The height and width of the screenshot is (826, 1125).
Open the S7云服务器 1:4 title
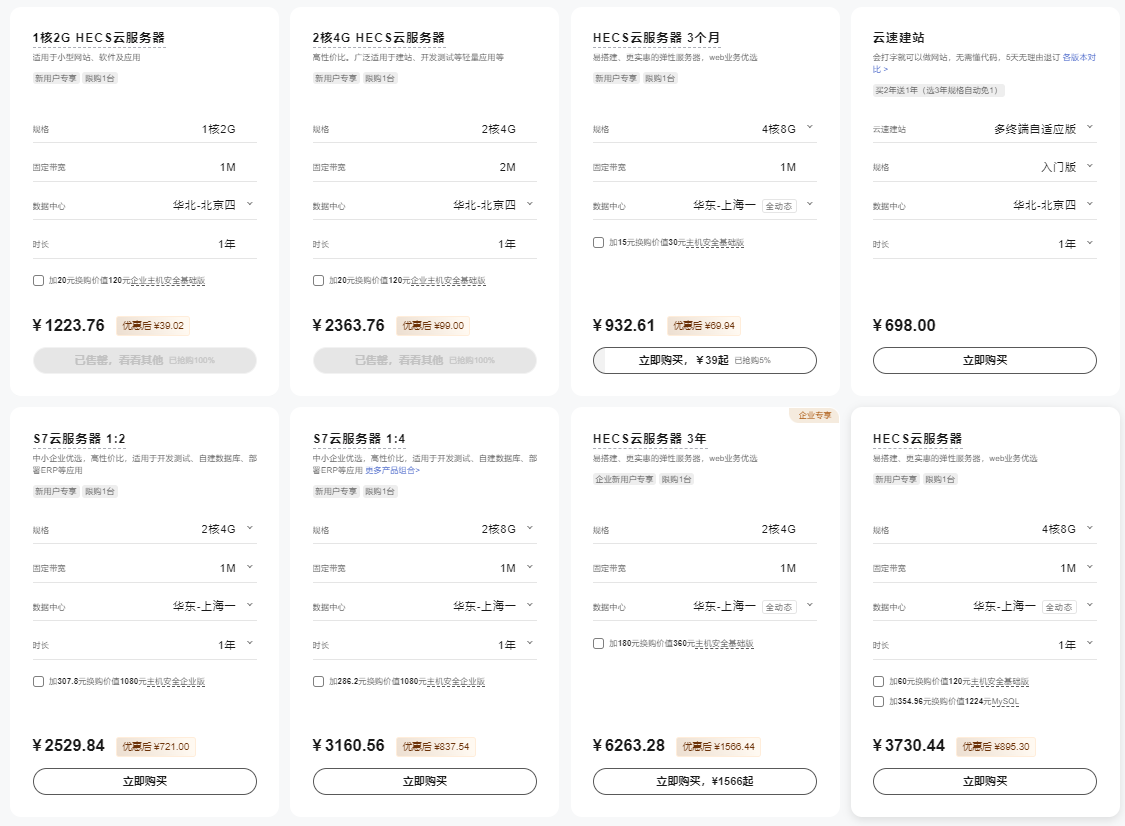tap(359, 438)
